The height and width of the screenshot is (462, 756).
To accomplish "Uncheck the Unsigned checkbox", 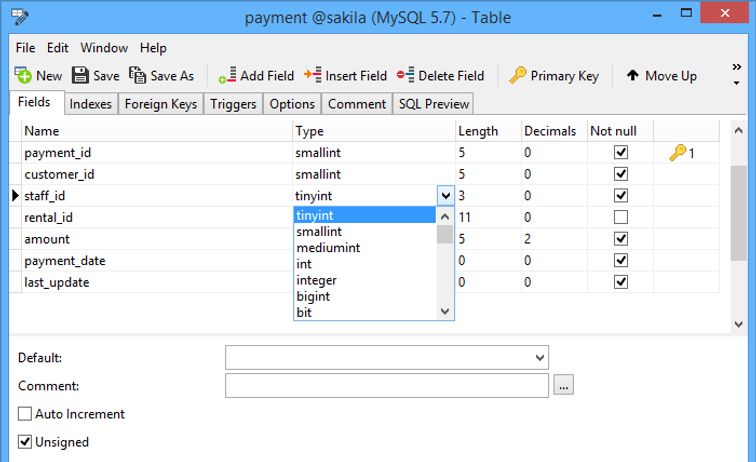I will tap(25, 442).
